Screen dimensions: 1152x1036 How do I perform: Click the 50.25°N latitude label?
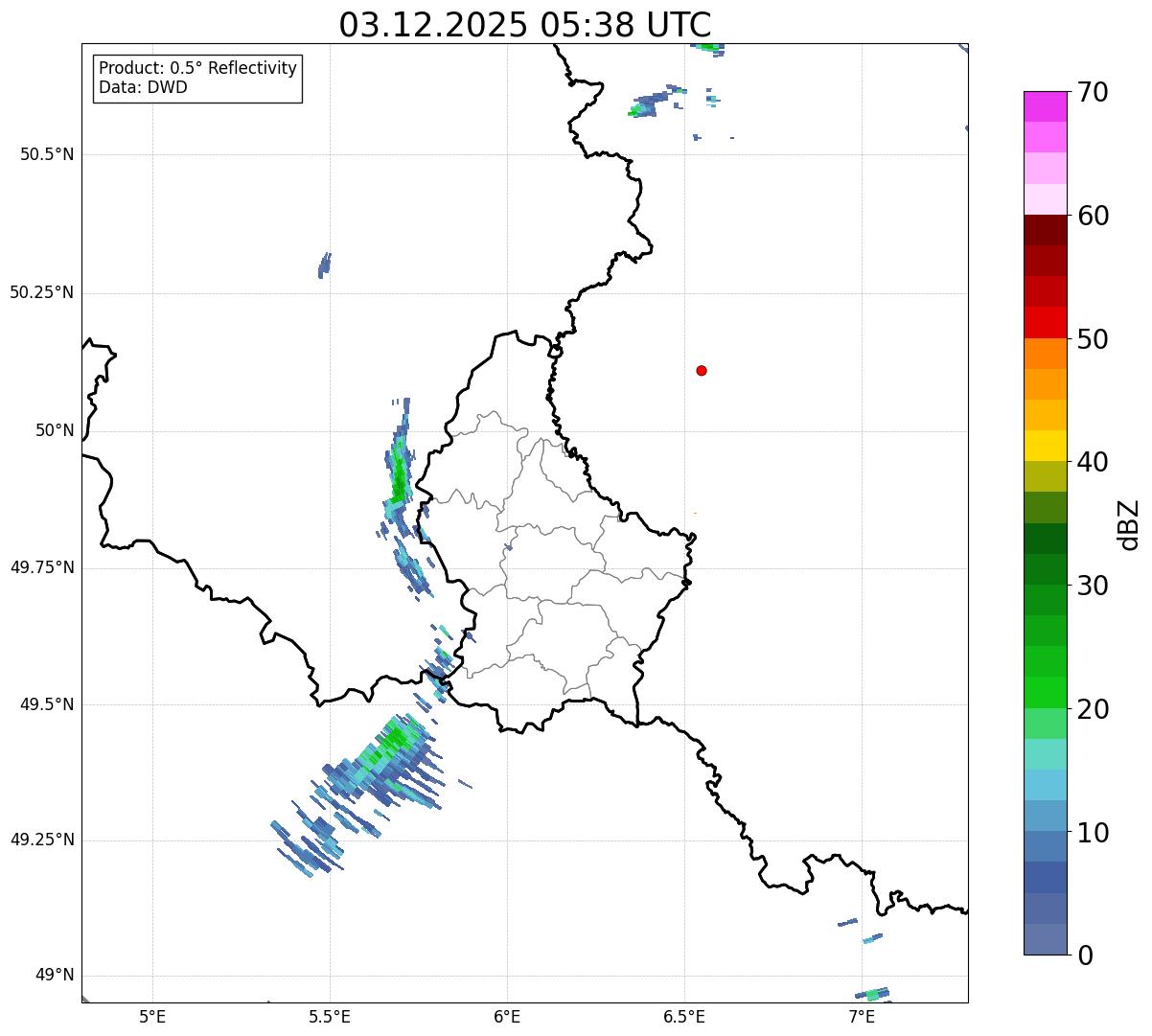coord(42,292)
